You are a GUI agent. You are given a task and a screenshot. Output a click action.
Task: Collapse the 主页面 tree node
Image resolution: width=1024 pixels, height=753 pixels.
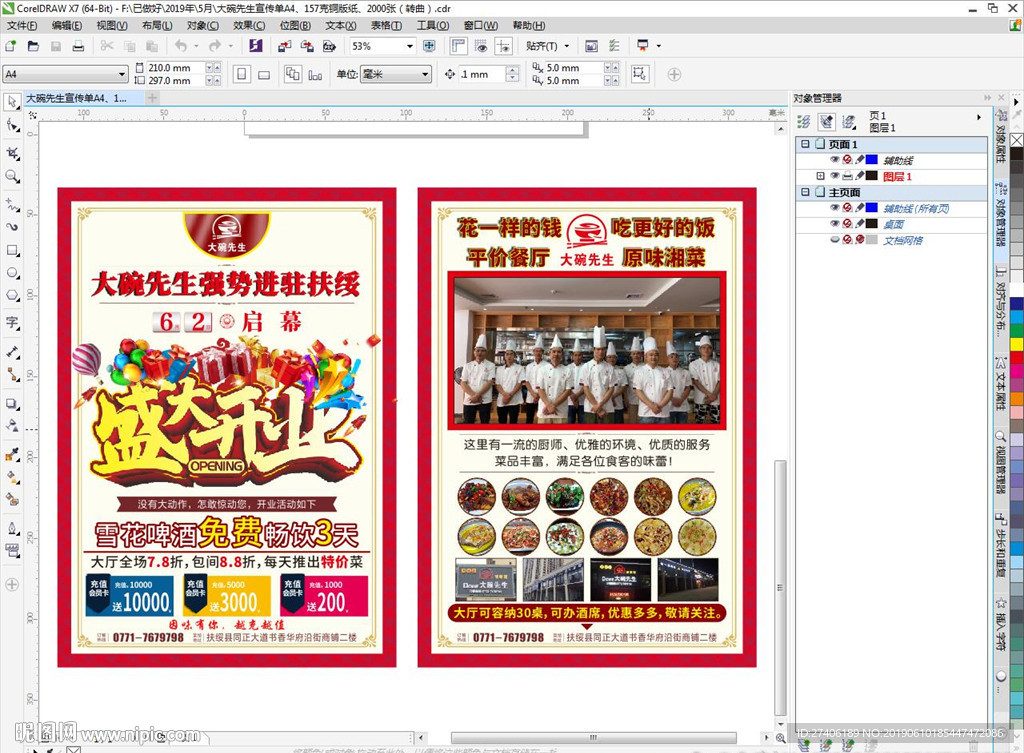click(805, 192)
